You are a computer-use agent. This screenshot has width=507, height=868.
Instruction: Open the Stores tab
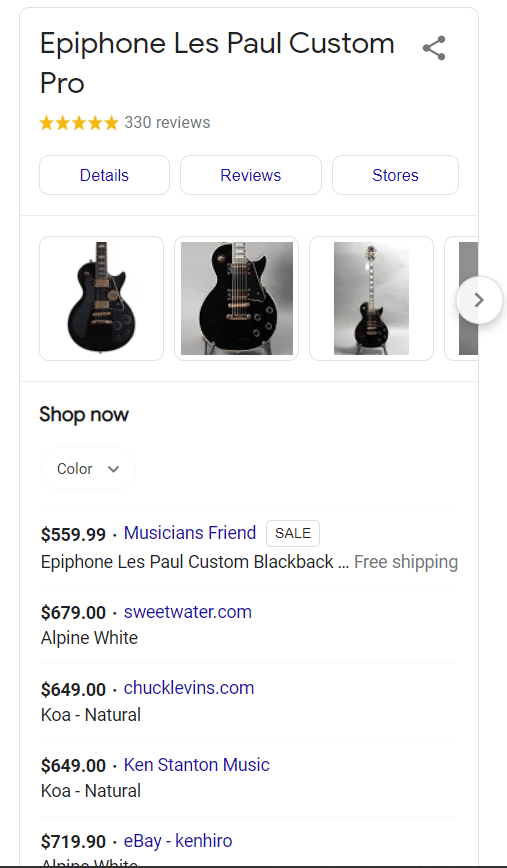click(395, 175)
